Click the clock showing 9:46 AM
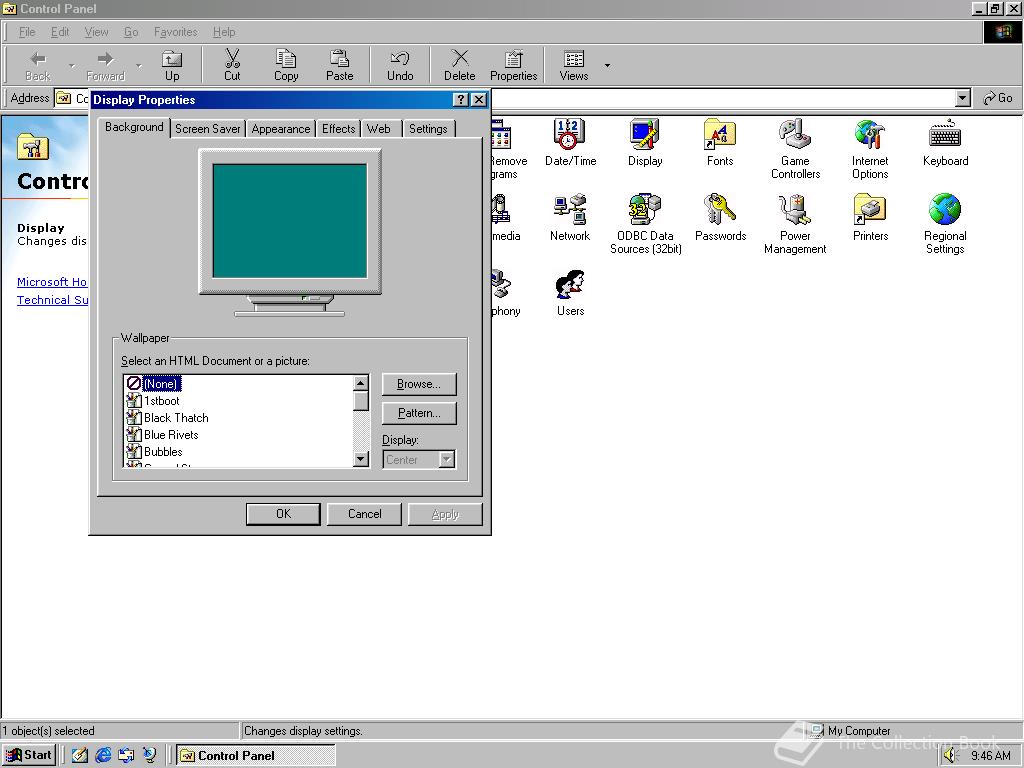Viewport: 1024px width, 768px height. pos(991,756)
